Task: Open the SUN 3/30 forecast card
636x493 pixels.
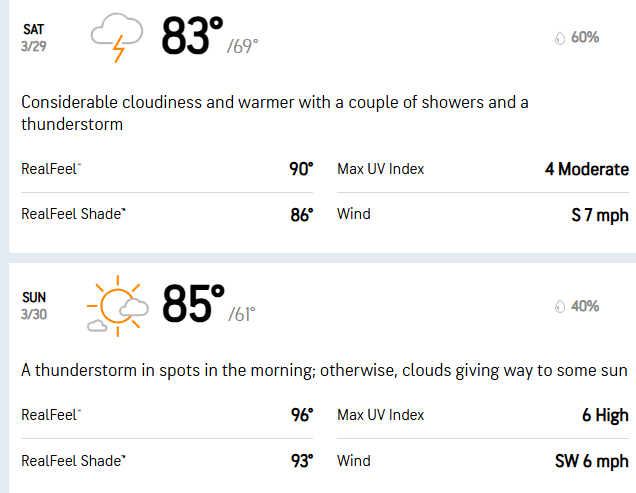Action: tap(34, 305)
